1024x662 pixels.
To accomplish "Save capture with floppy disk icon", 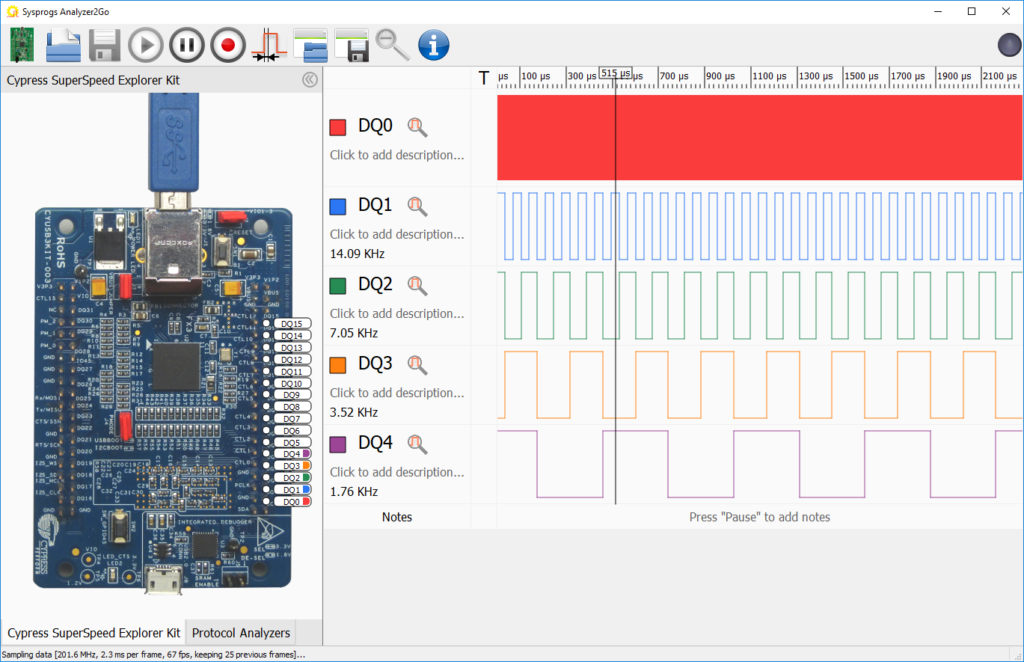I will pos(104,45).
